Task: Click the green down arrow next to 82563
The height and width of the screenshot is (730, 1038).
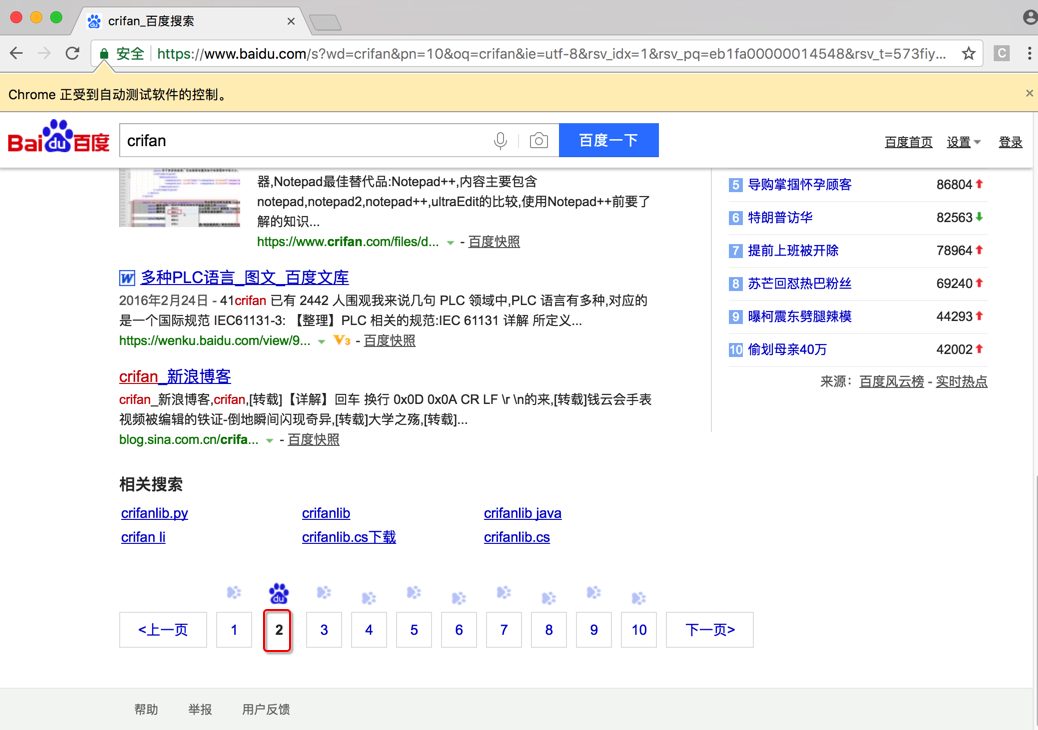Action: pyautogui.click(x=979, y=217)
